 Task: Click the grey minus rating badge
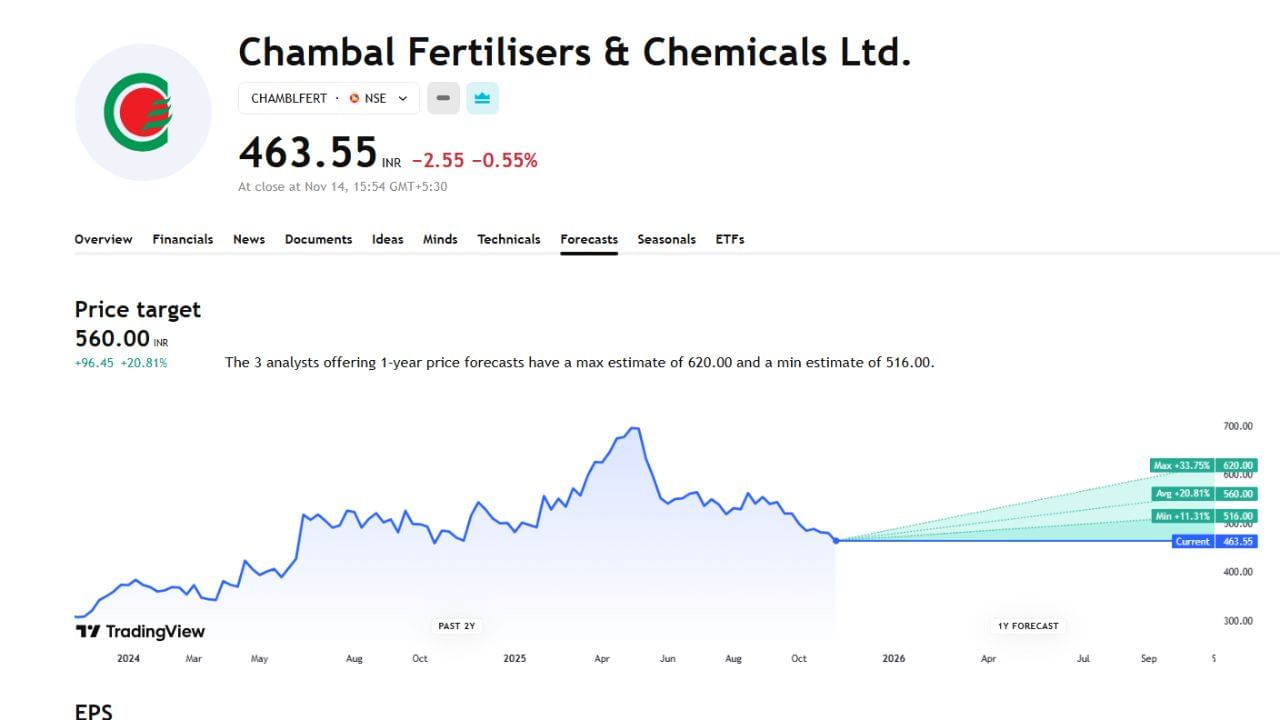[x=443, y=98]
